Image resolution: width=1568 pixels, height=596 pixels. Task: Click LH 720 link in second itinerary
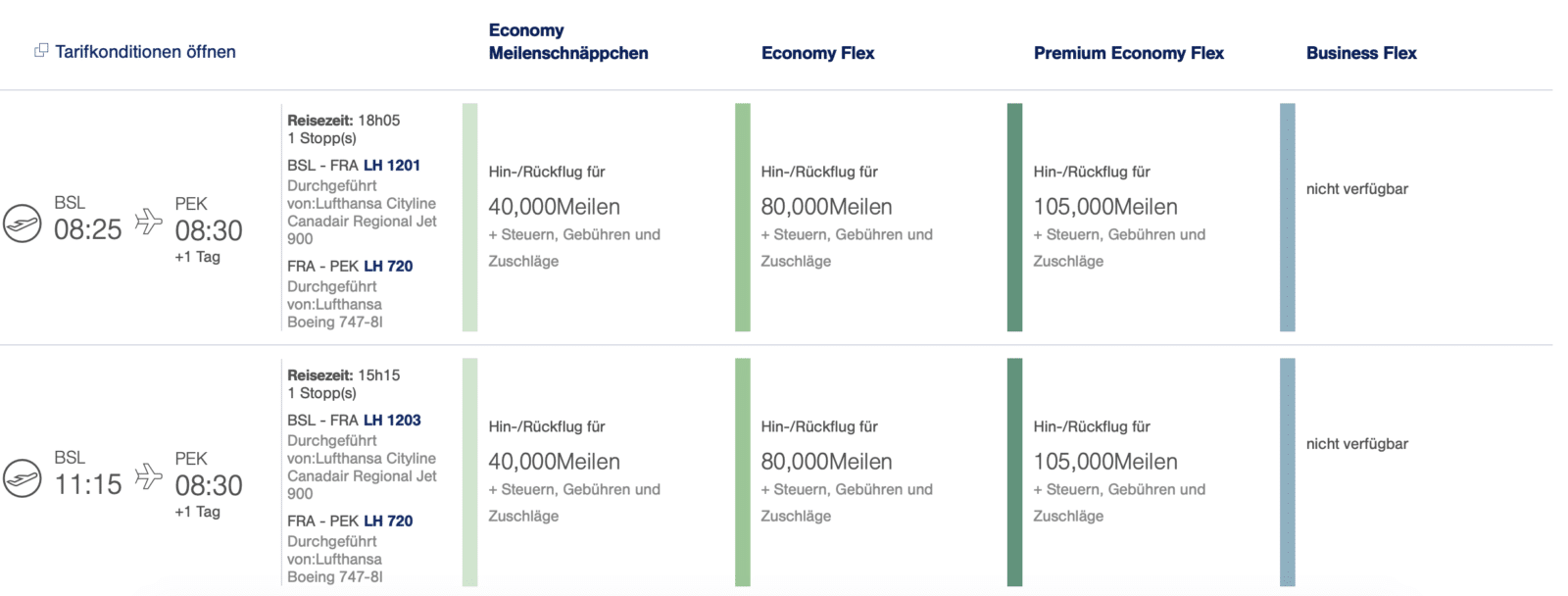point(387,521)
